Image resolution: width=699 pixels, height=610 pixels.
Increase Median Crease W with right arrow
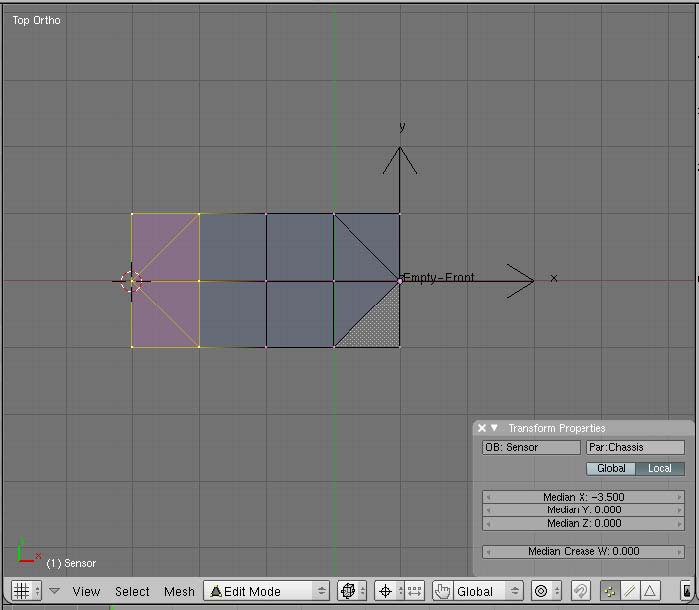coord(679,552)
